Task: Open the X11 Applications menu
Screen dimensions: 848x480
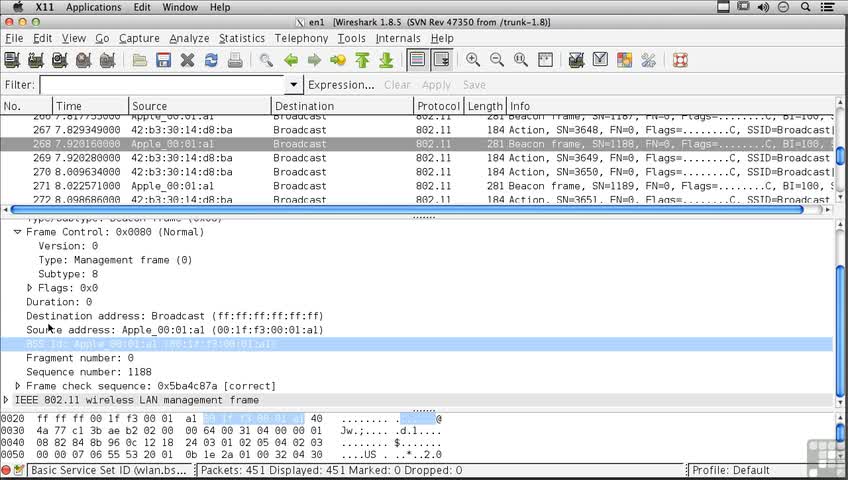Action: click(x=94, y=7)
